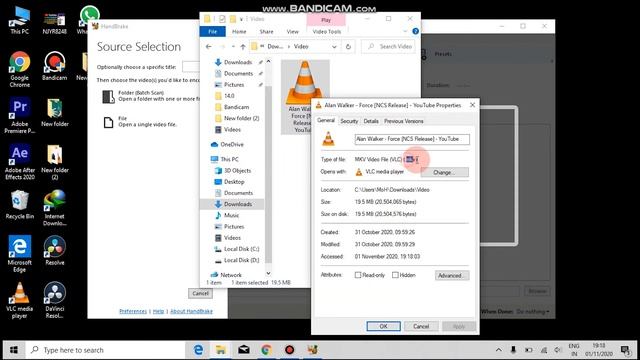
Task: Launch VLC media player desktop shortcut
Action: tap(20, 300)
